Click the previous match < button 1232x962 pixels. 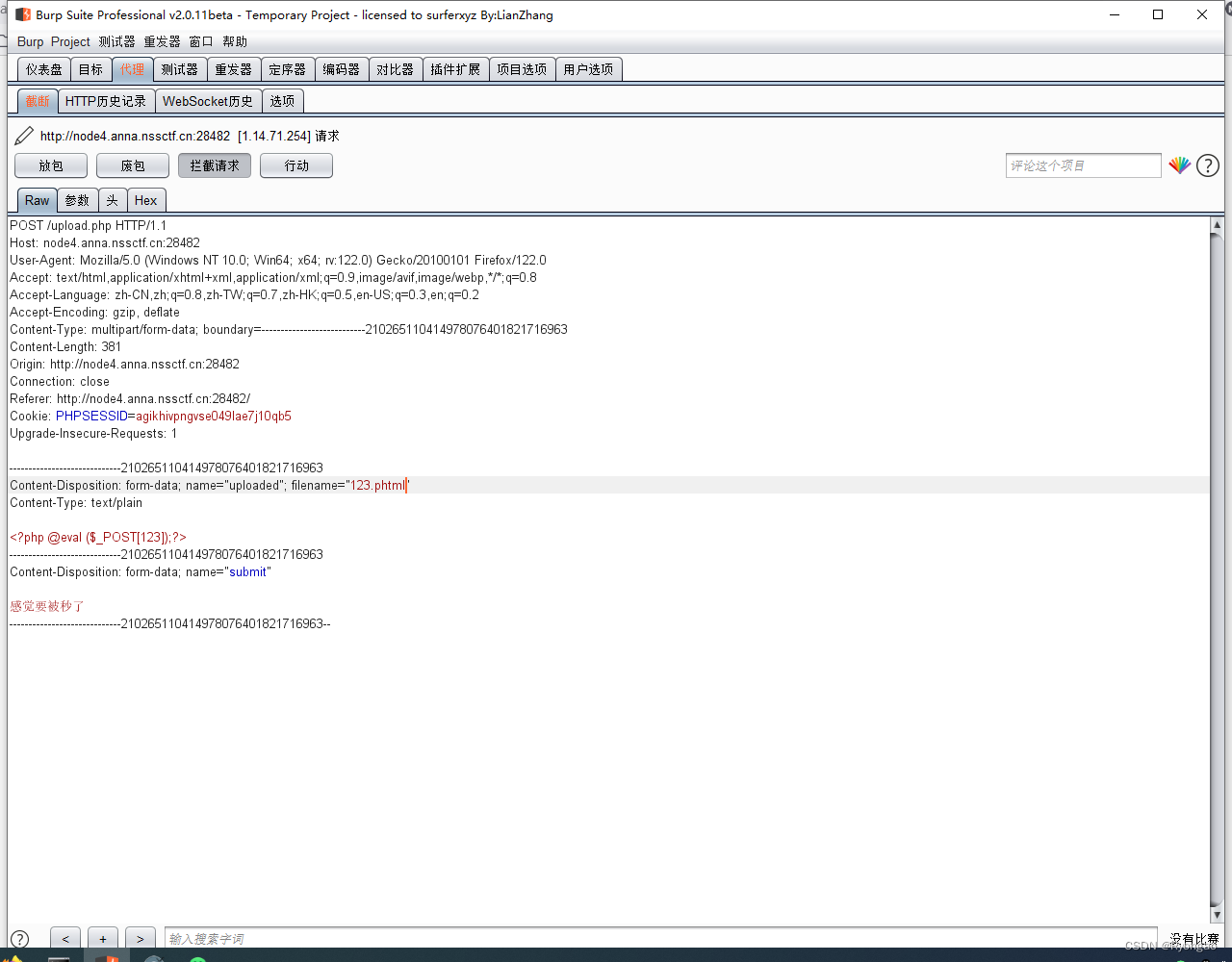(64, 939)
